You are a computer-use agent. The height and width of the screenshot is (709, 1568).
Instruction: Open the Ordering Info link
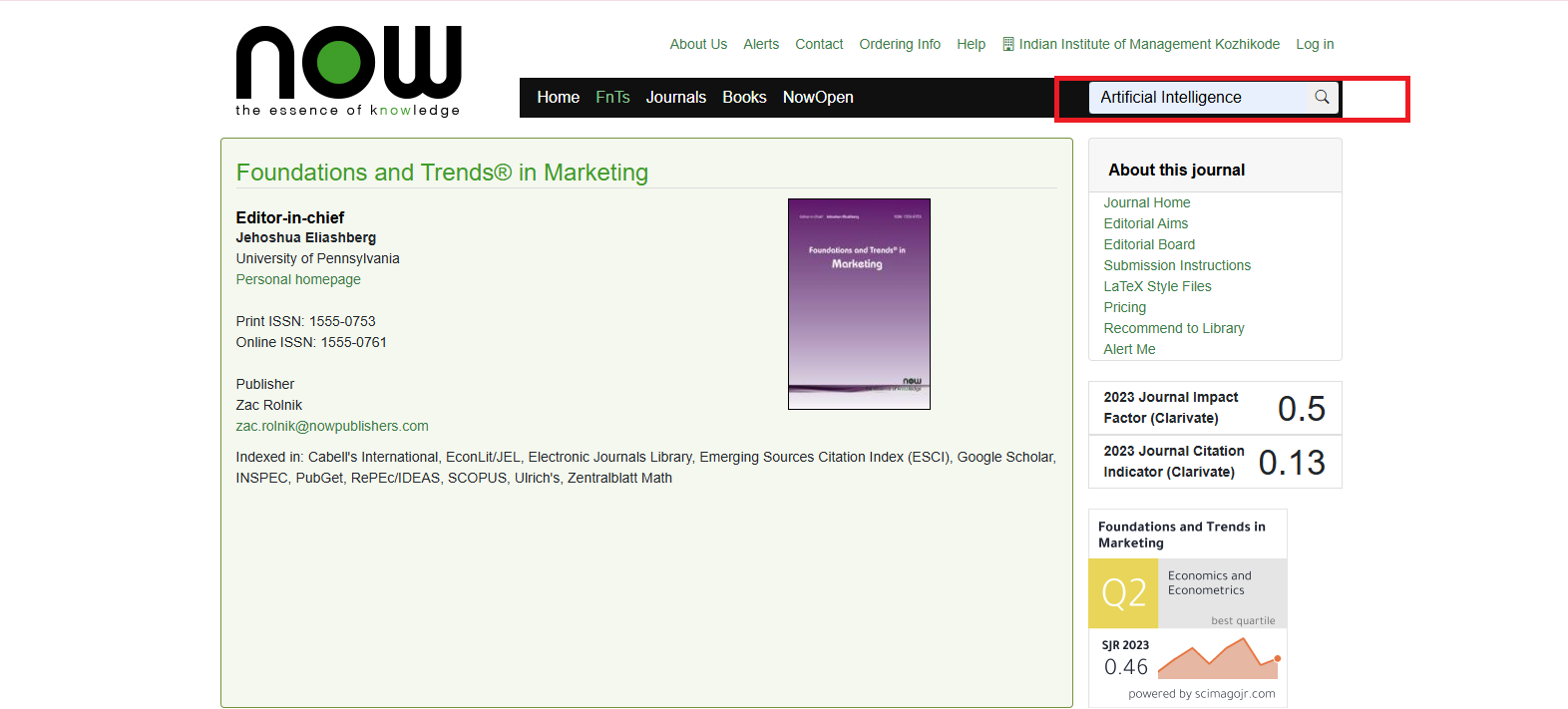point(900,45)
